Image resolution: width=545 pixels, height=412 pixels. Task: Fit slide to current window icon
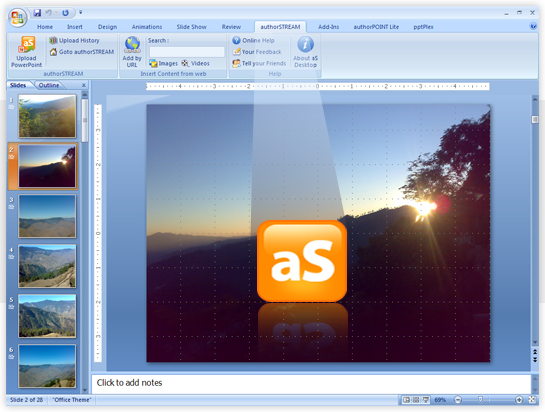[x=532, y=400]
